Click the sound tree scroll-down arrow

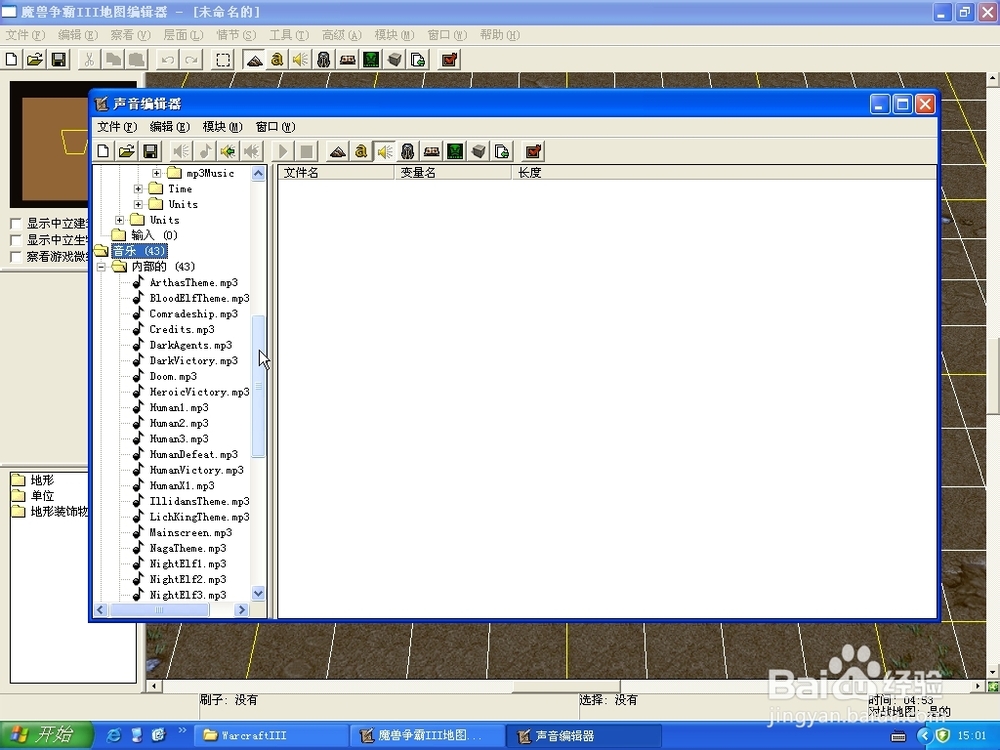click(x=258, y=593)
